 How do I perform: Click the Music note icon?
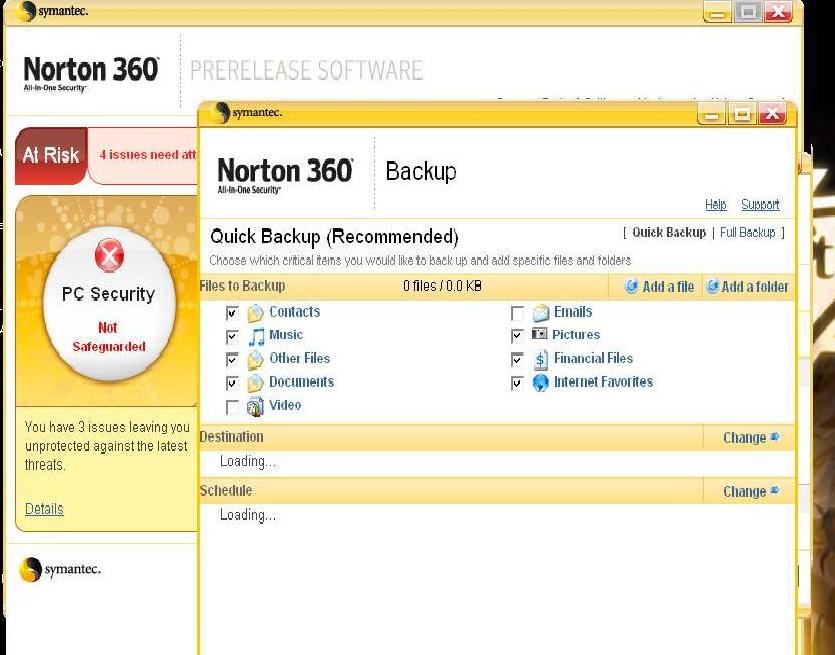256,336
